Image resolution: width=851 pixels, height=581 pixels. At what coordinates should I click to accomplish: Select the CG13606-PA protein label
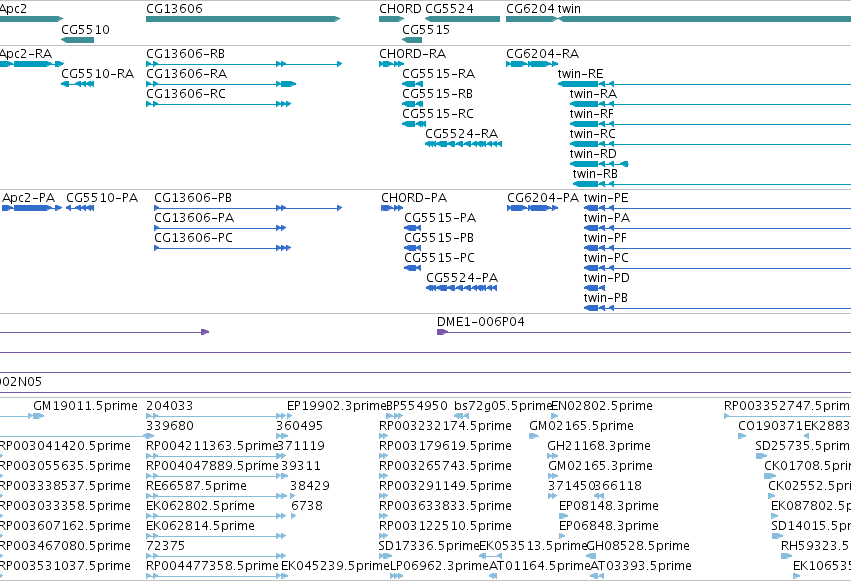tap(194, 218)
